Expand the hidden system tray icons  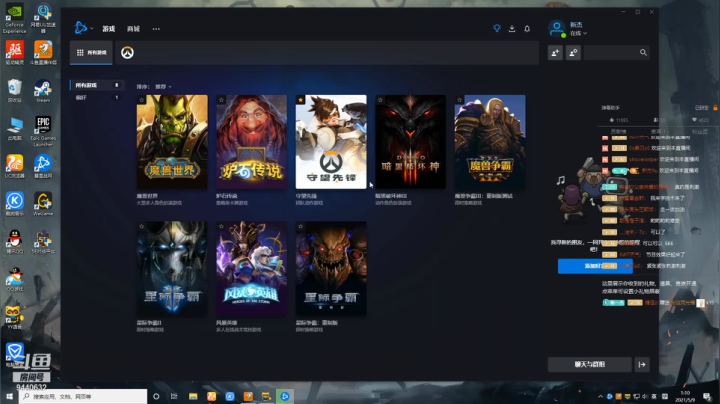click(x=600, y=396)
